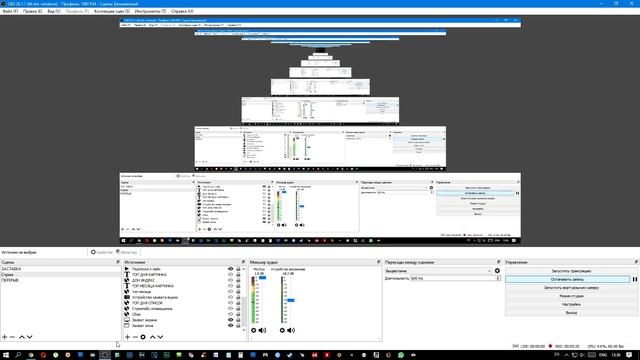Open the Mic/Aux settings gear in the mixer
The height and width of the screenshot is (360, 640).
(x=253, y=330)
